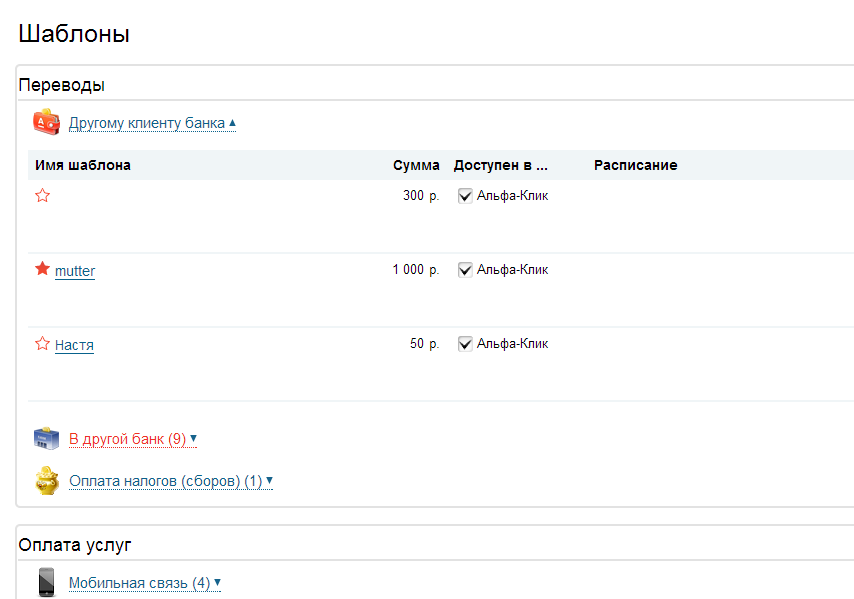Screen dimensions: 854x599
Task: Click the Сумма column header
Action: 416,166
